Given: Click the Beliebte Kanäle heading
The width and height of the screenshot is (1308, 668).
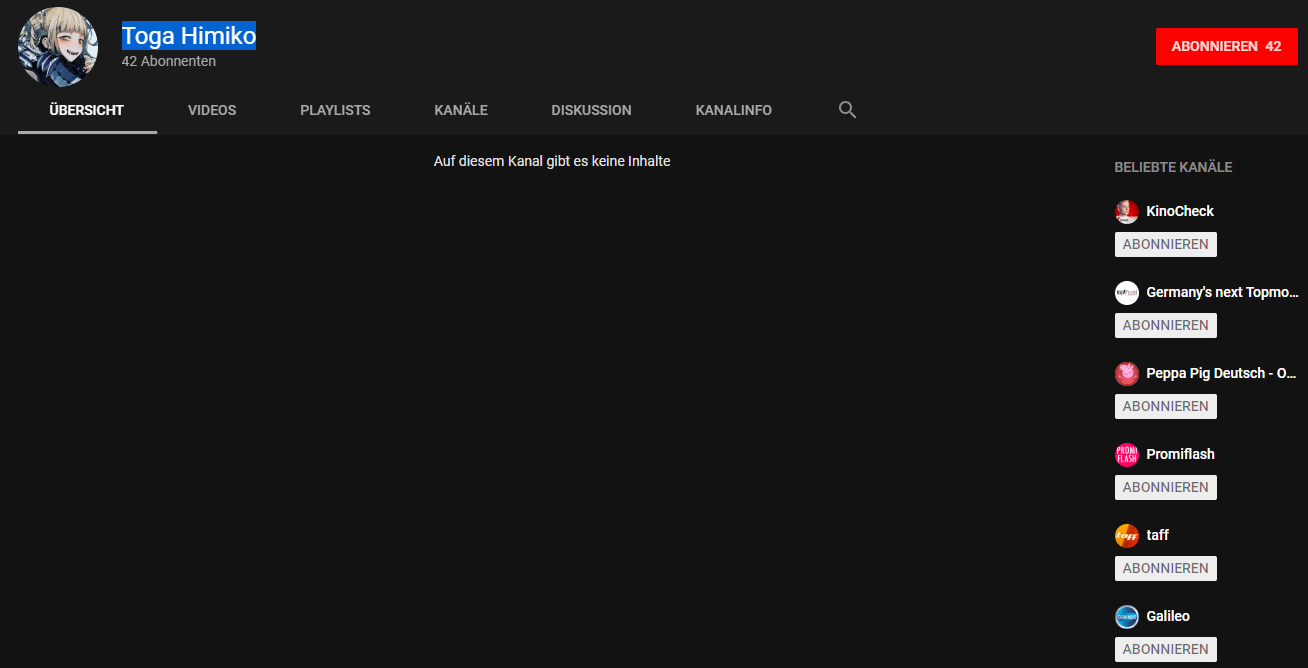Looking at the screenshot, I should point(1173,167).
